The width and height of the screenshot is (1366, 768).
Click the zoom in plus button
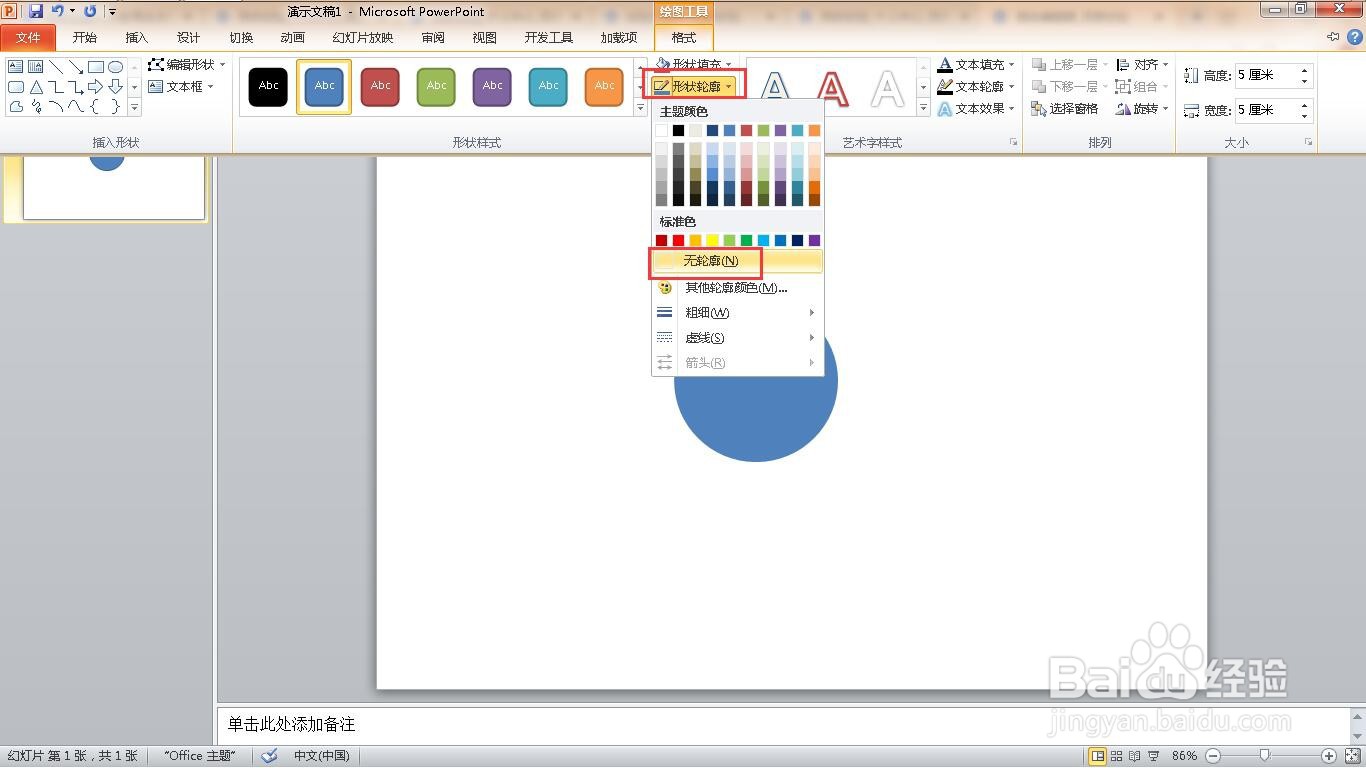click(1329, 756)
